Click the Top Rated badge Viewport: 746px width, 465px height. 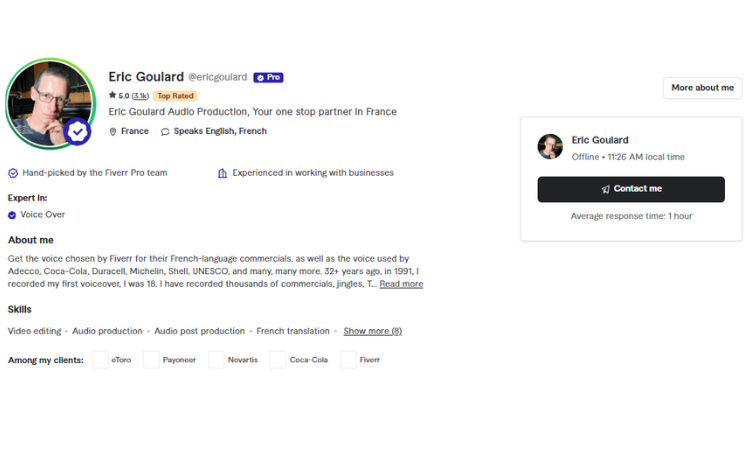(x=175, y=96)
